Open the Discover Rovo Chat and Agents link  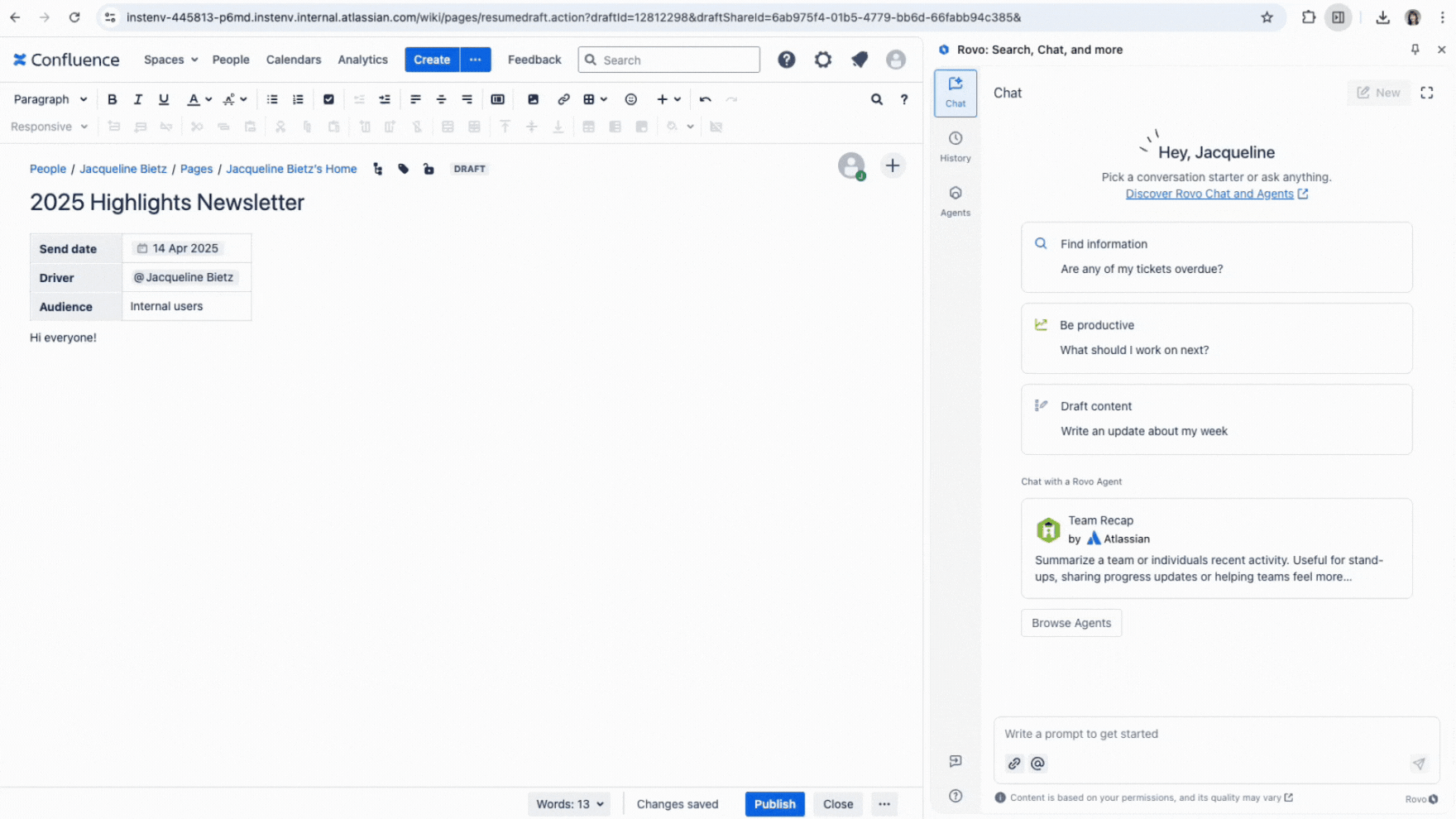coord(1209,194)
